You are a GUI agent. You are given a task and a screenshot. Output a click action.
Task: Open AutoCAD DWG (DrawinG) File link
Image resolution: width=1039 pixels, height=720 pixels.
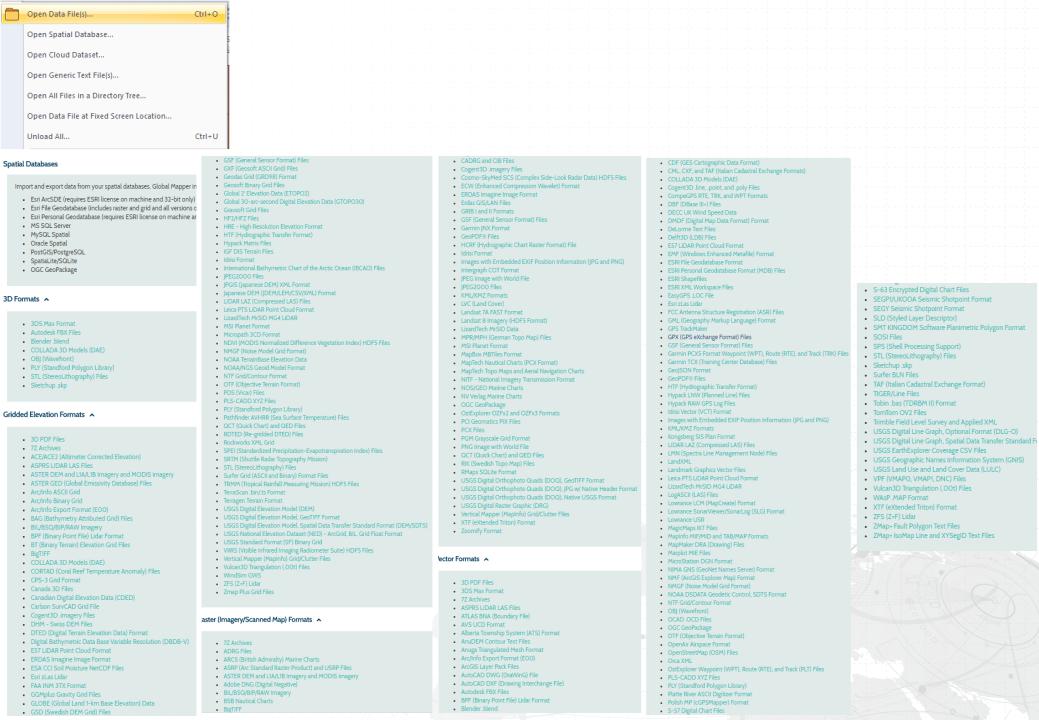point(498,675)
